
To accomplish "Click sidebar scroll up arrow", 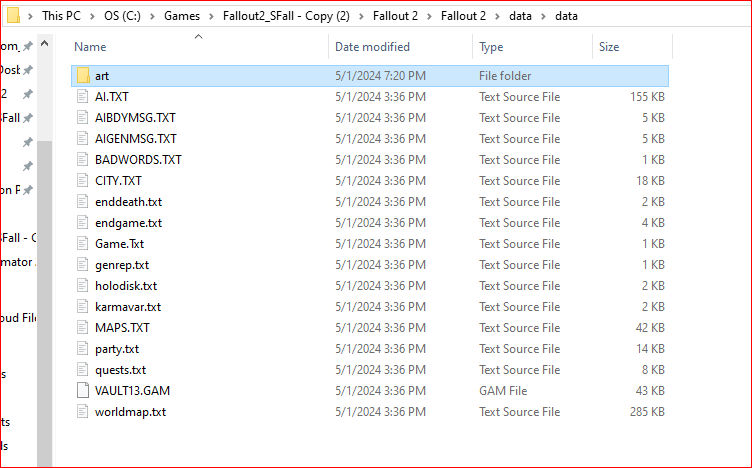I will [45, 44].
